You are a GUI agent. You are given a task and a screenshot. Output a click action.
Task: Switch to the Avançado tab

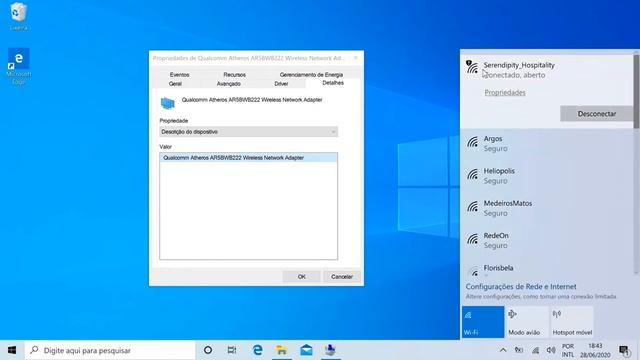point(229,84)
